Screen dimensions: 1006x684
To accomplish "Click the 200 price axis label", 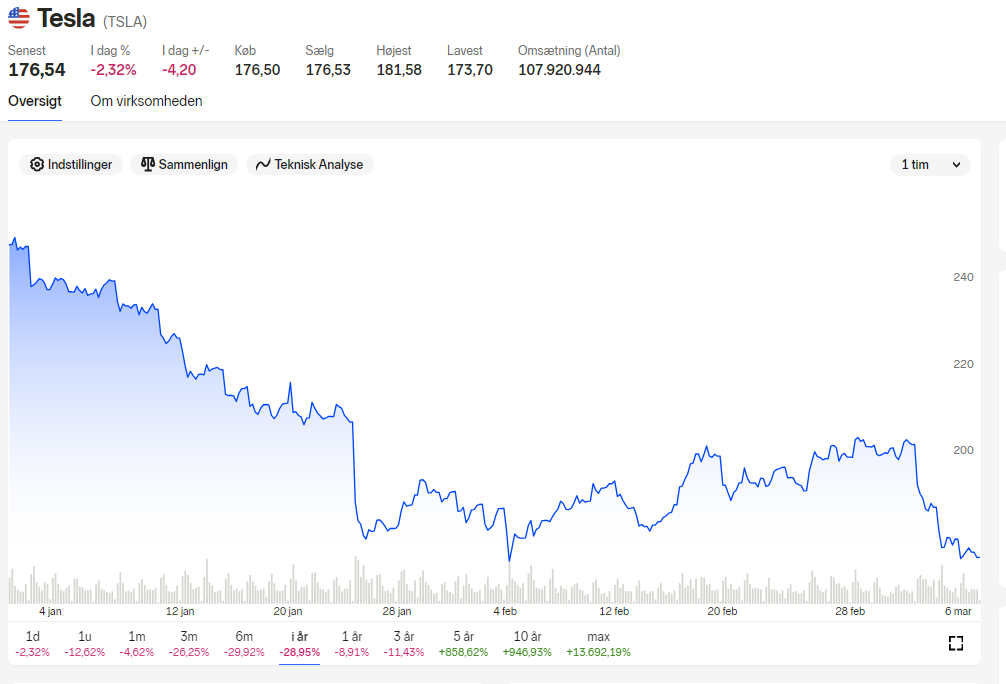I will (963, 450).
